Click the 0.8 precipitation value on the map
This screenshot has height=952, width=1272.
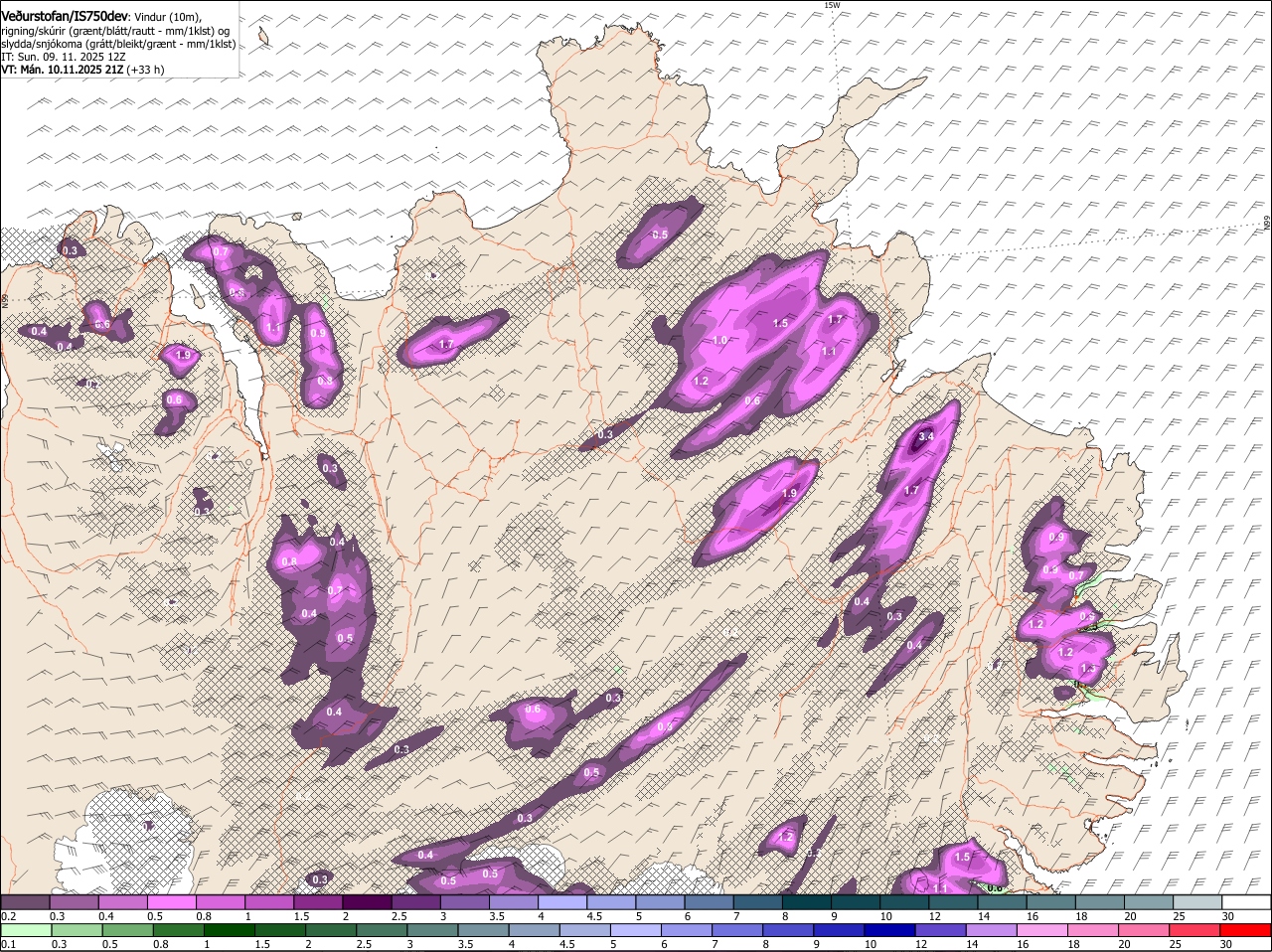click(289, 561)
